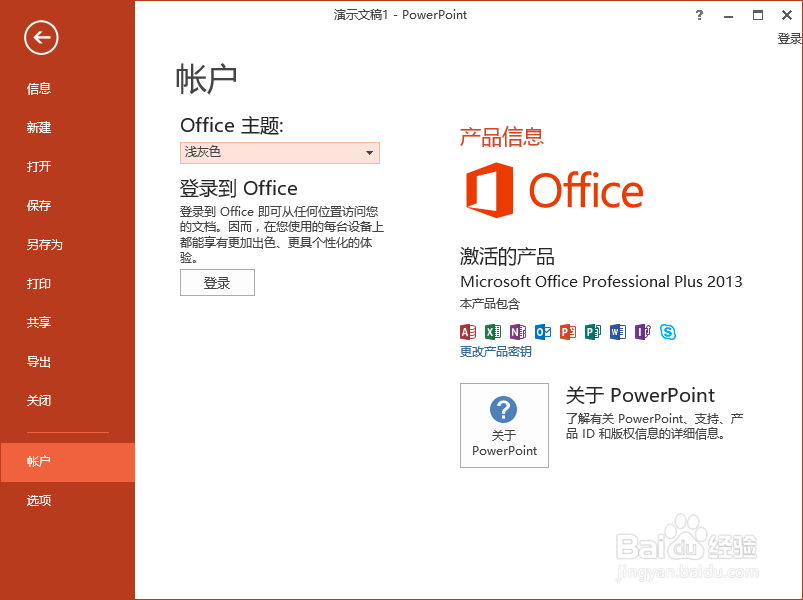Open the Office theme dropdown 浅灰色
Screen dimensions: 803x600
tap(280, 153)
